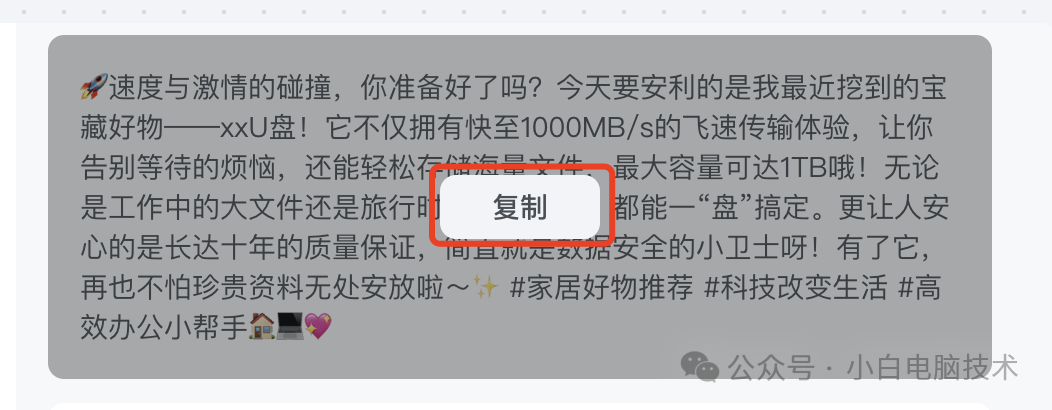Click the WeChat logo in the watermark
1052x410 pixels.
click(699, 367)
